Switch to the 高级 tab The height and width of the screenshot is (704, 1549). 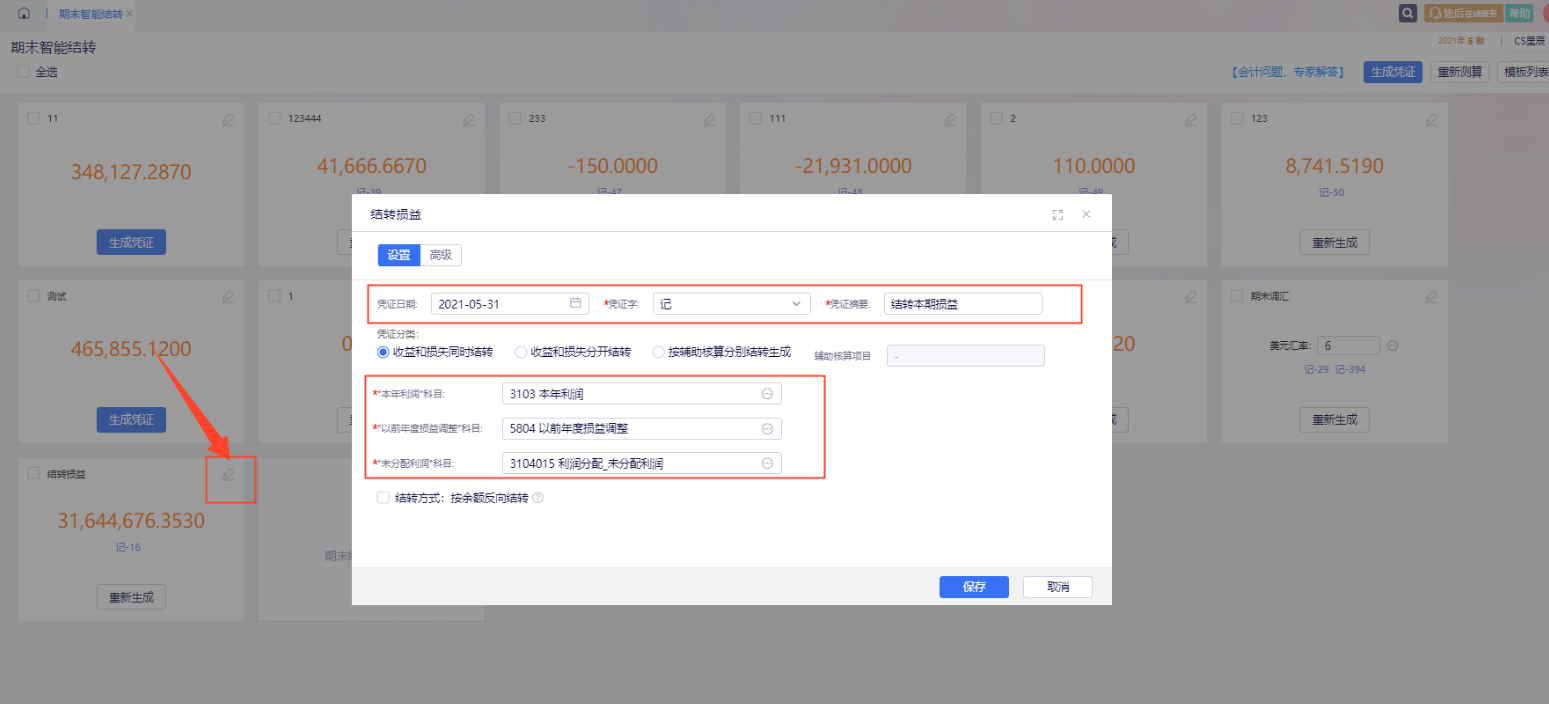pyautogui.click(x=440, y=255)
